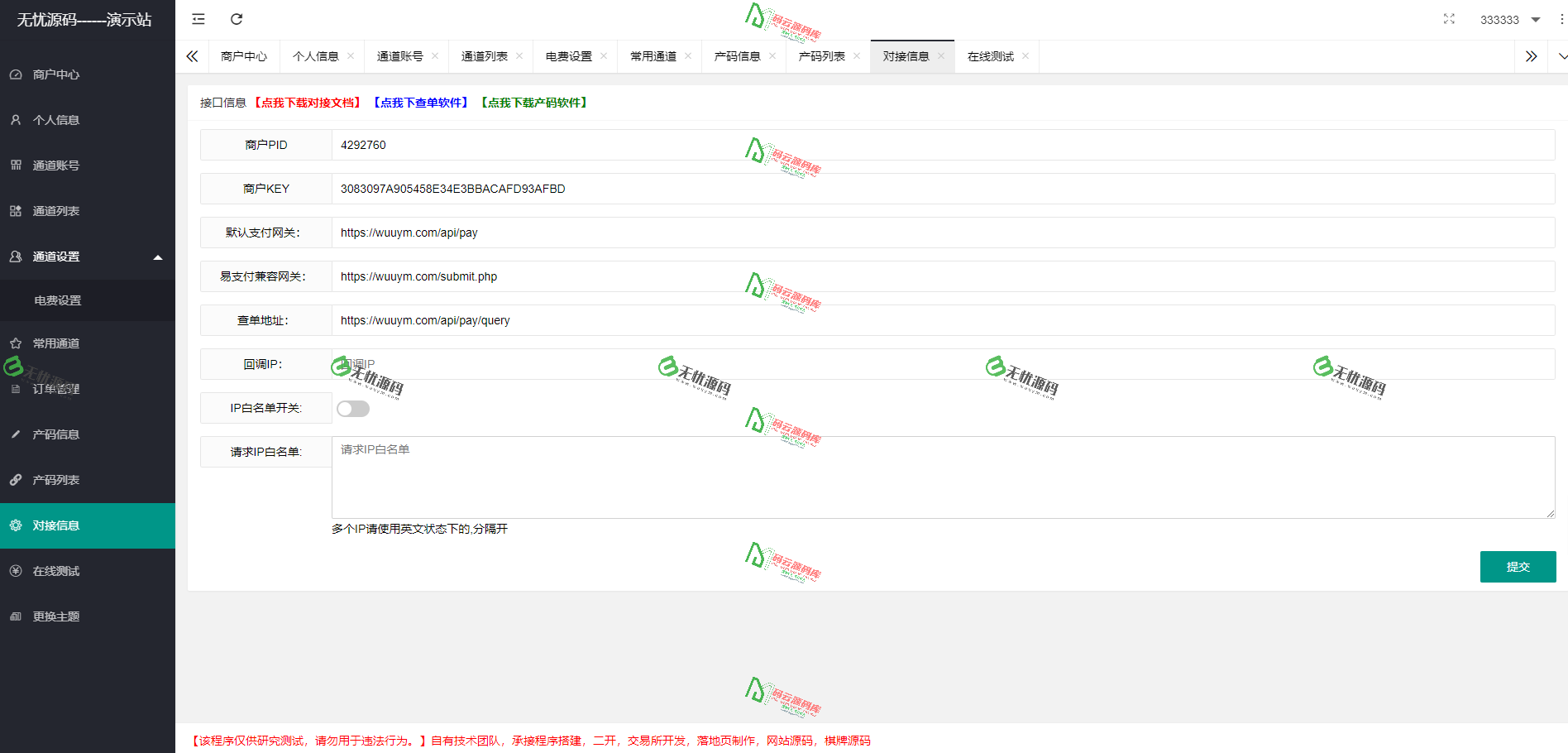This screenshot has height=753, width=1568.
Task: Enable the IP白名单开关 switch
Action: [353, 408]
